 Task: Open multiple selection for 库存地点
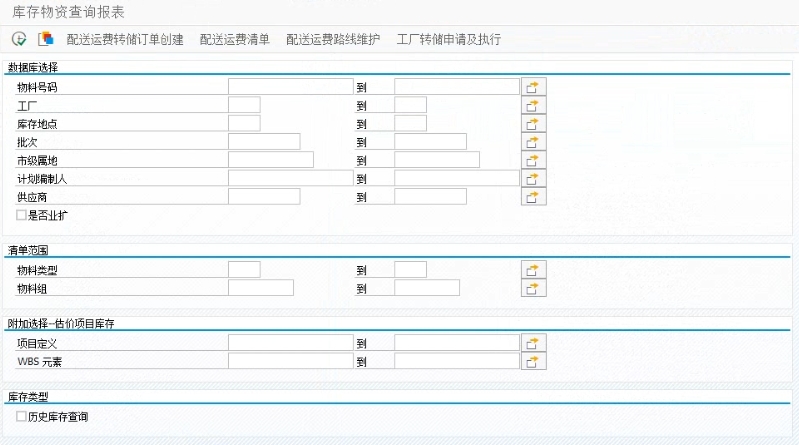(534, 123)
